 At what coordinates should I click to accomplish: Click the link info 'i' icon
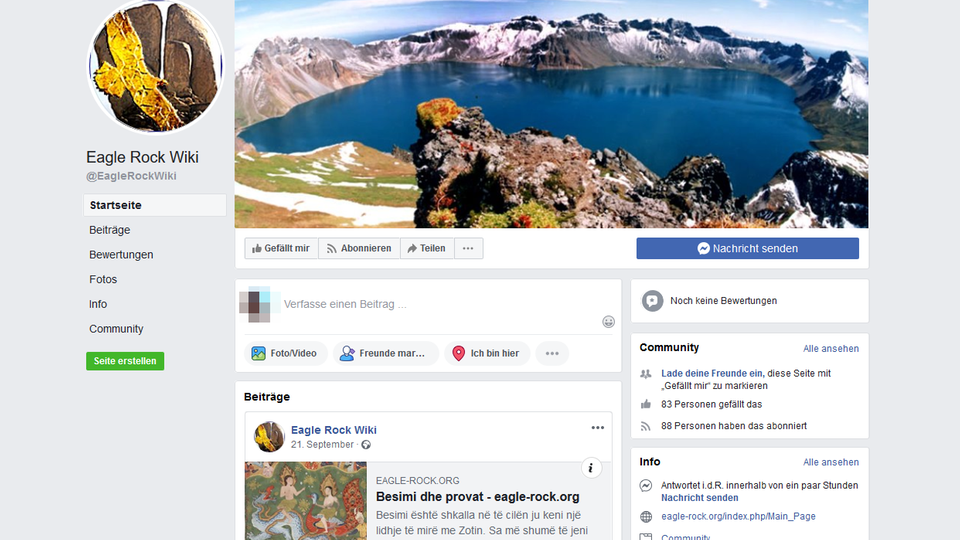pos(591,468)
